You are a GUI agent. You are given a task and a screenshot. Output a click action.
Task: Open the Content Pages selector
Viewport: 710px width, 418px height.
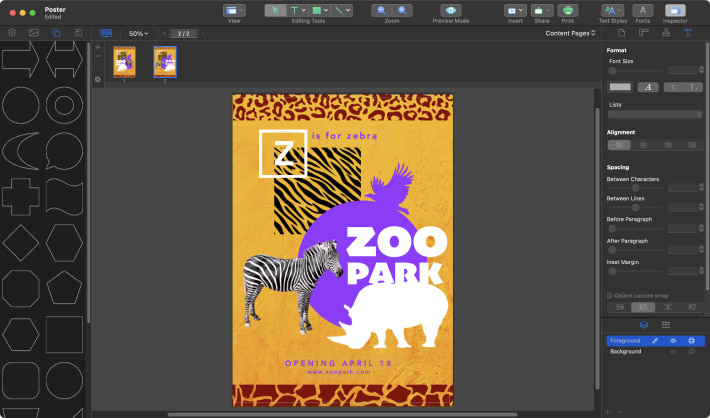(x=570, y=33)
